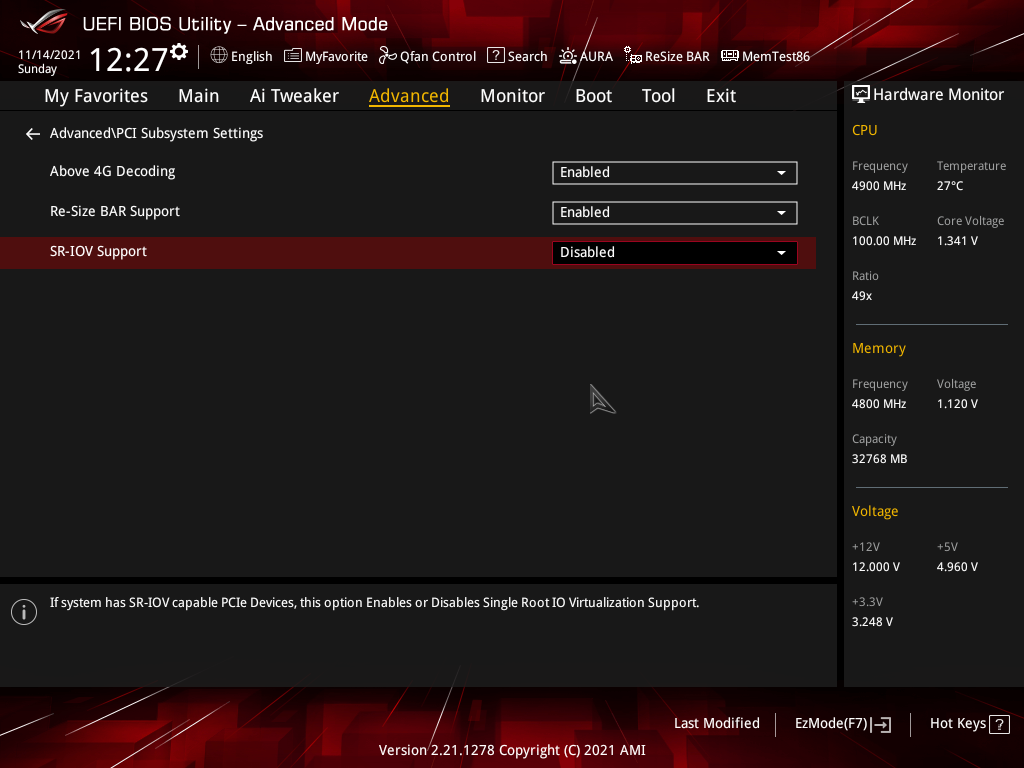Viewport: 1024px width, 768px height.
Task: Go to the Boot tab
Action: click(593, 96)
